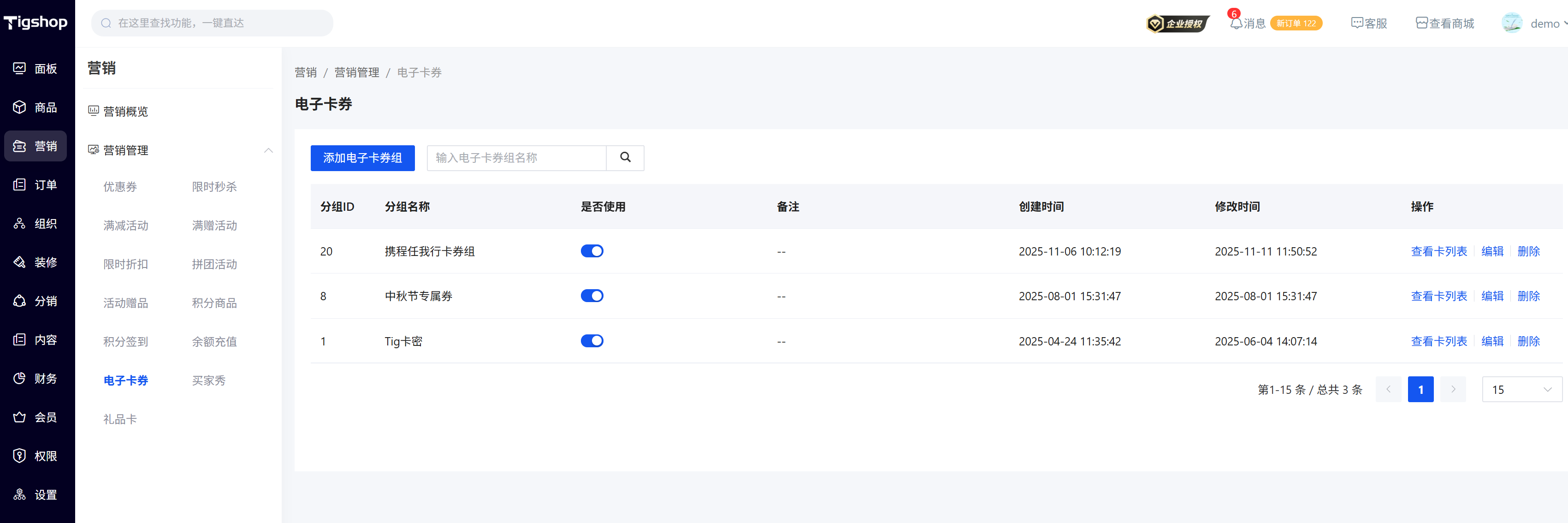Click the magnifier search button
Viewport: 1568px width, 523px height.
(x=625, y=158)
